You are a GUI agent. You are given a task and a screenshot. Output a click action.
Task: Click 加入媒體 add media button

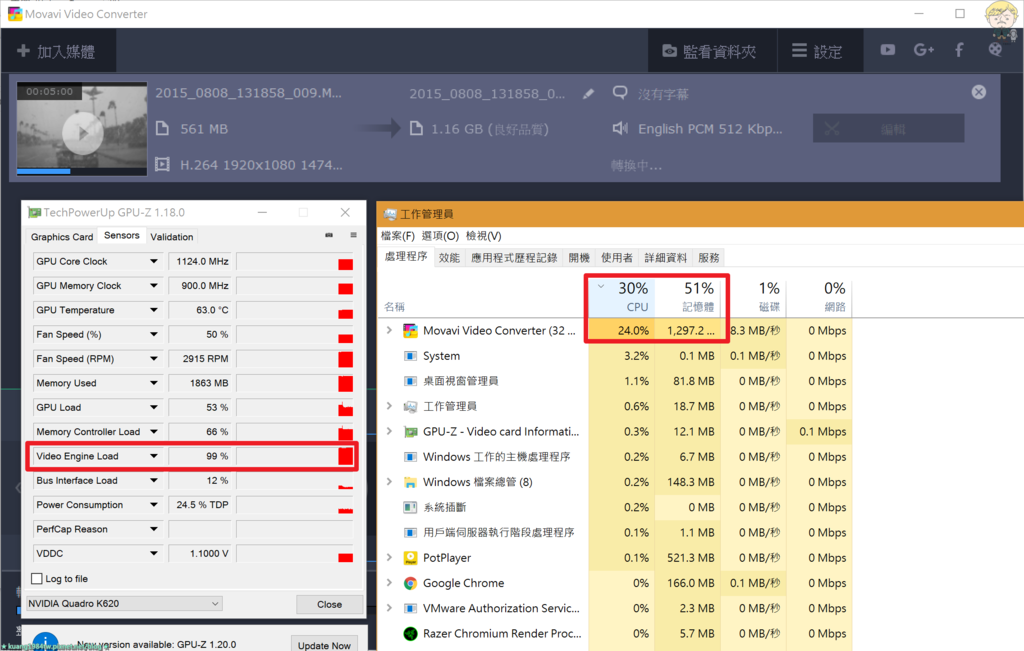tap(57, 51)
